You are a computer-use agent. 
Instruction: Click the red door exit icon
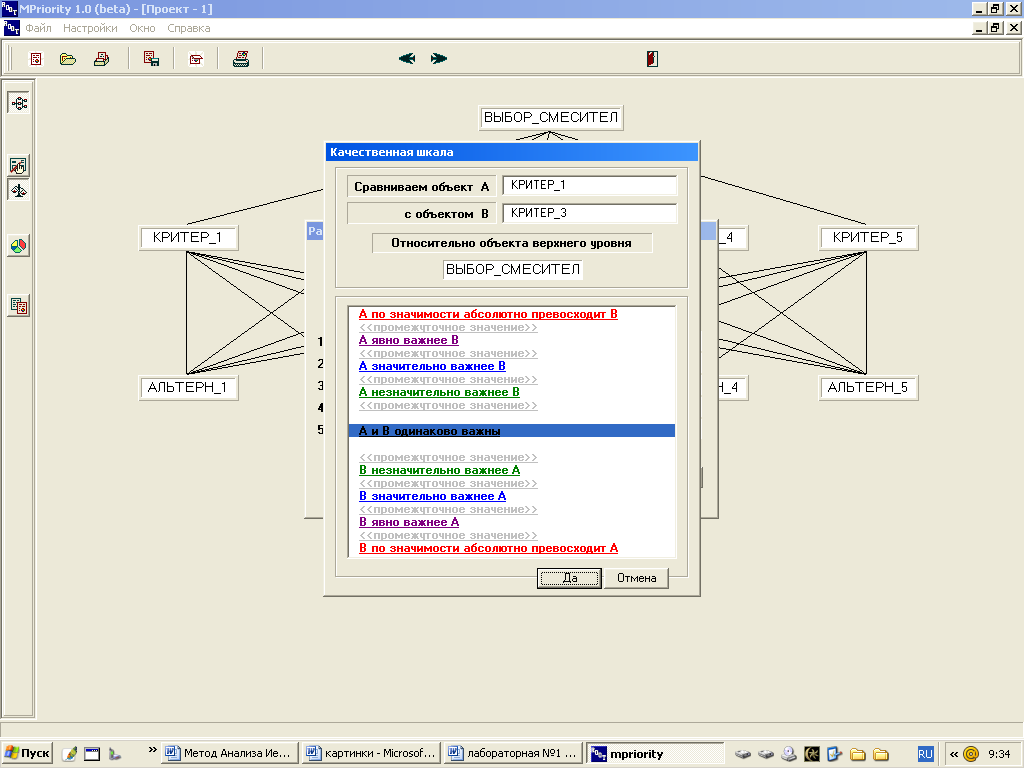click(652, 59)
